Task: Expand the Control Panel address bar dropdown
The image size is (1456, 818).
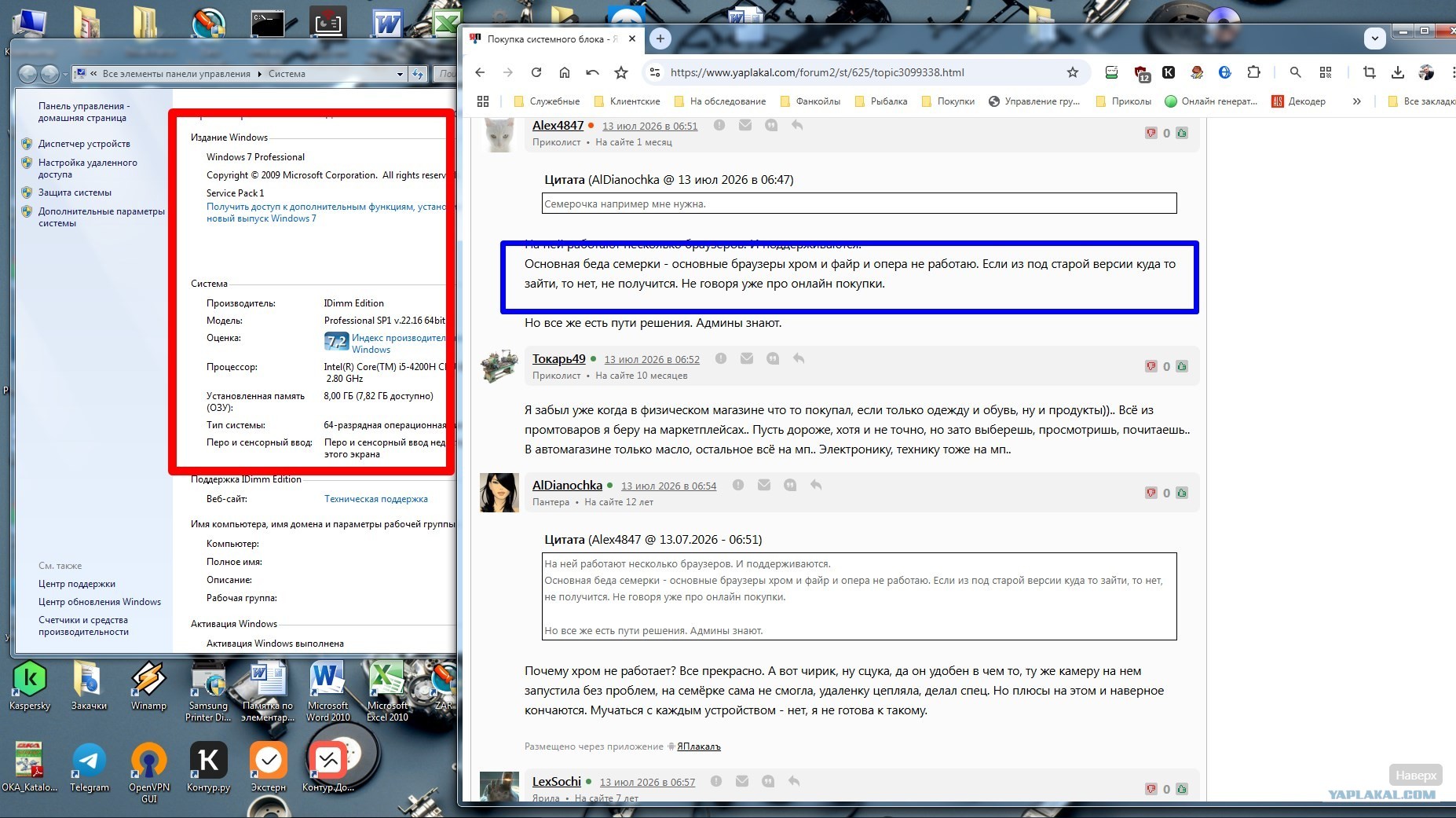Action: pos(400,74)
